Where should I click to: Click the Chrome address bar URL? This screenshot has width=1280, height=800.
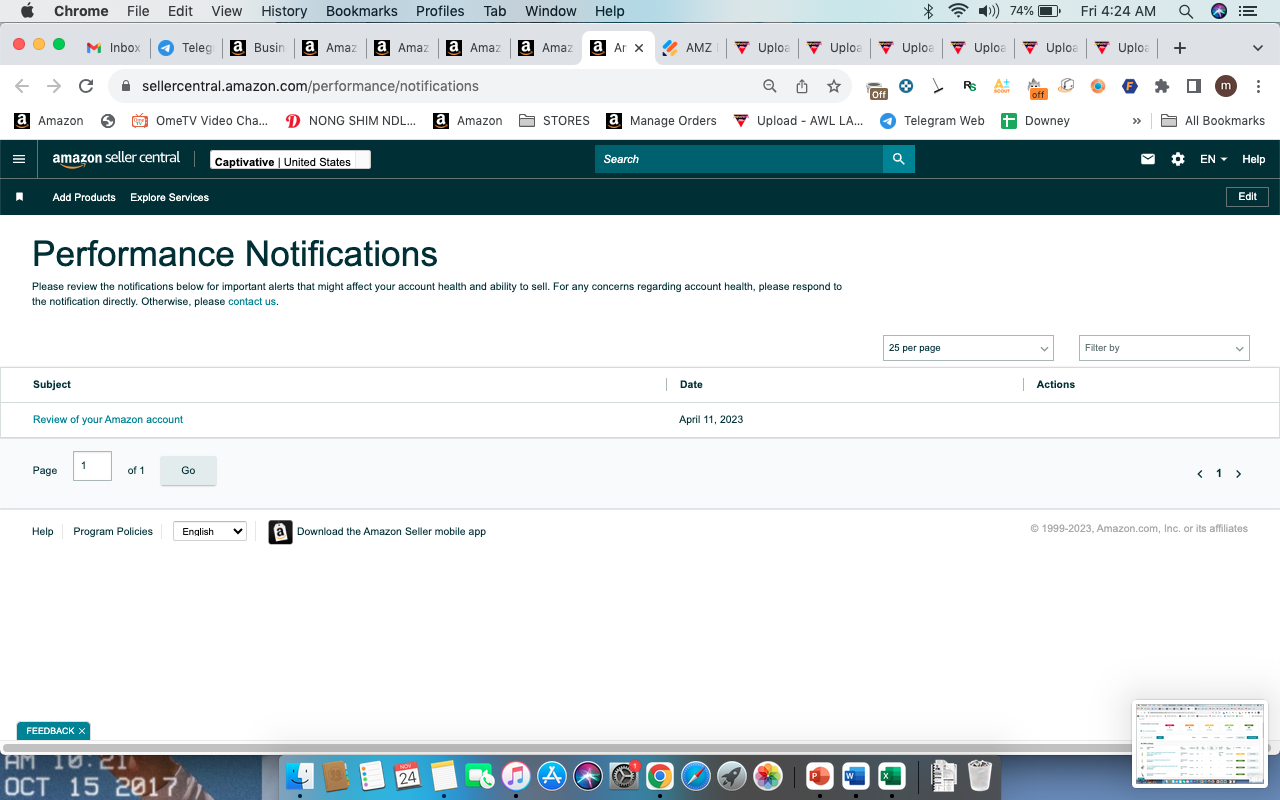click(x=310, y=86)
